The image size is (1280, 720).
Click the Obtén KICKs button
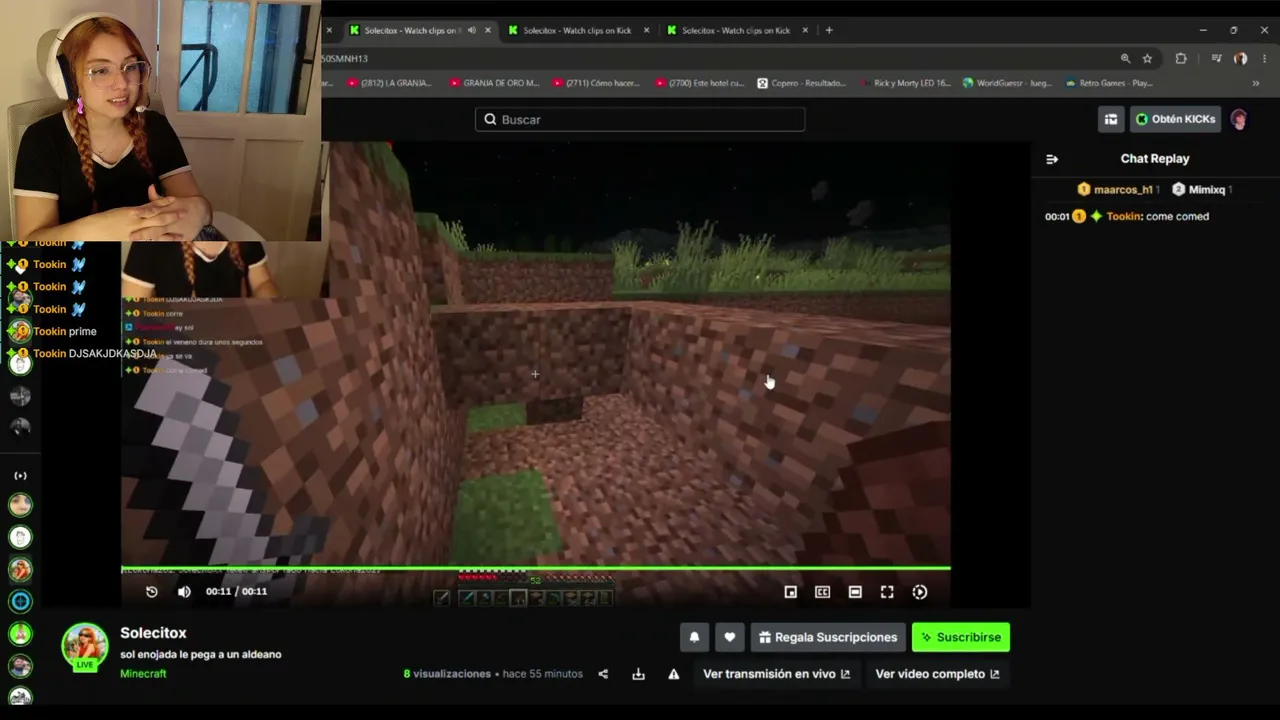1175,119
